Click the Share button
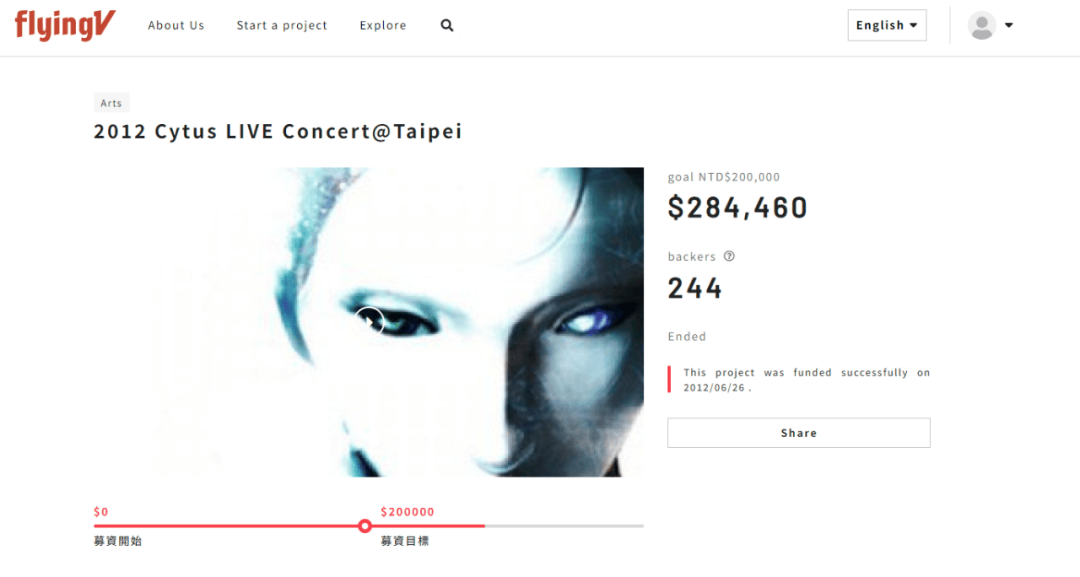The image size is (1080, 577). click(798, 433)
